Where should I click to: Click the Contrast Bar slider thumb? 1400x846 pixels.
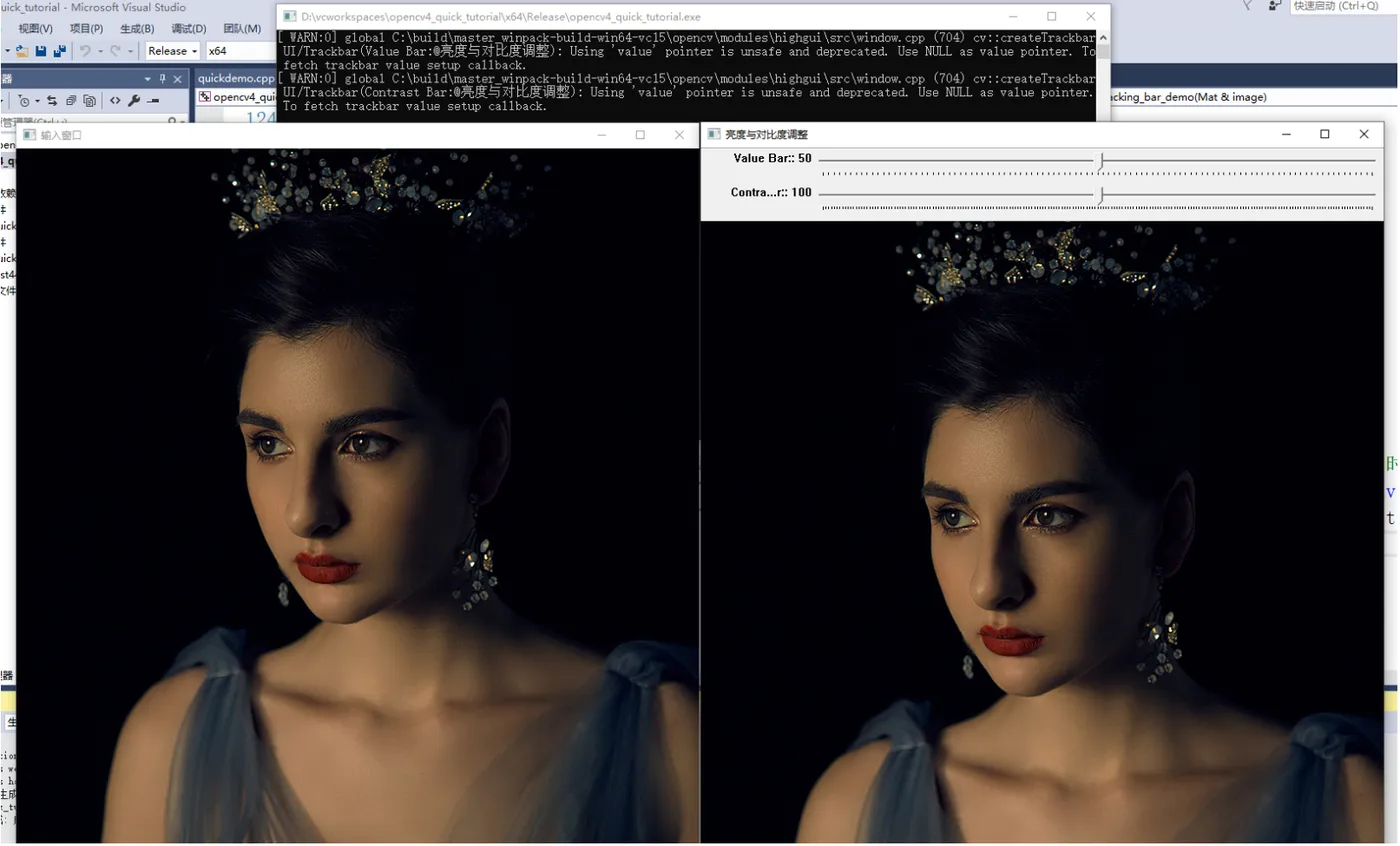coord(1101,194)
